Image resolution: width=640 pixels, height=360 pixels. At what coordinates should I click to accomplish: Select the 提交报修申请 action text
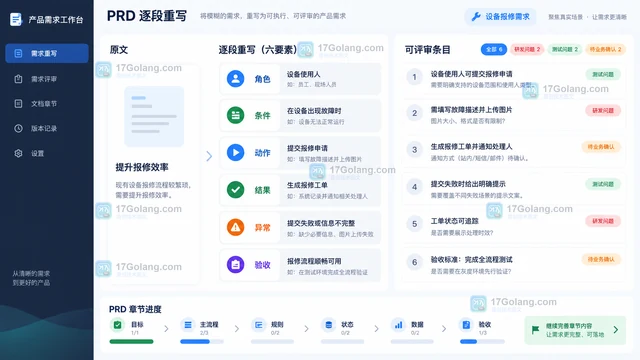[307, 148]
